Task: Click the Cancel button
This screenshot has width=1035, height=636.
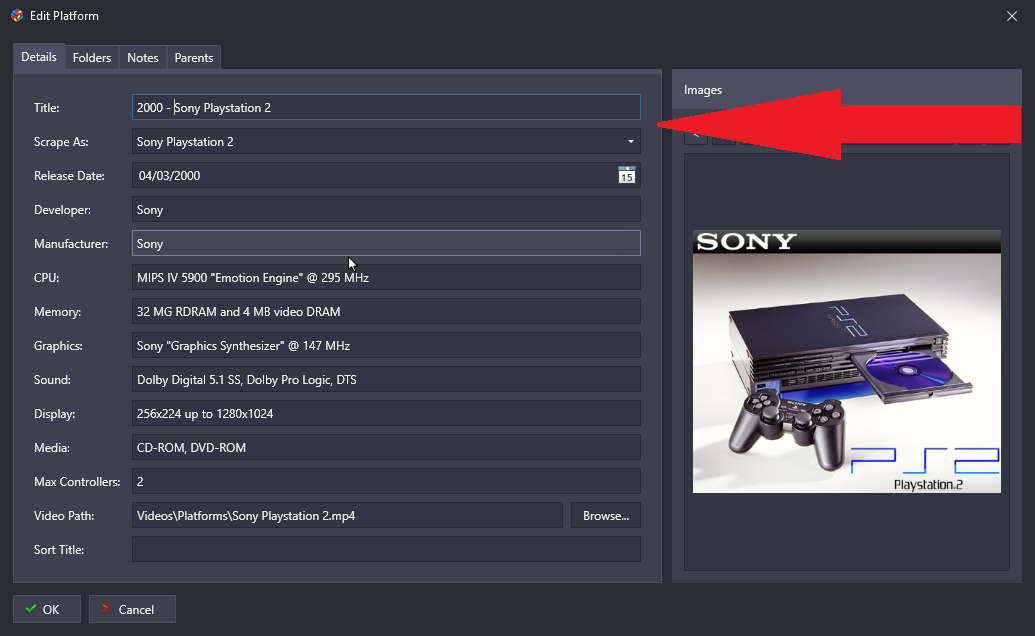Action: 132,609
